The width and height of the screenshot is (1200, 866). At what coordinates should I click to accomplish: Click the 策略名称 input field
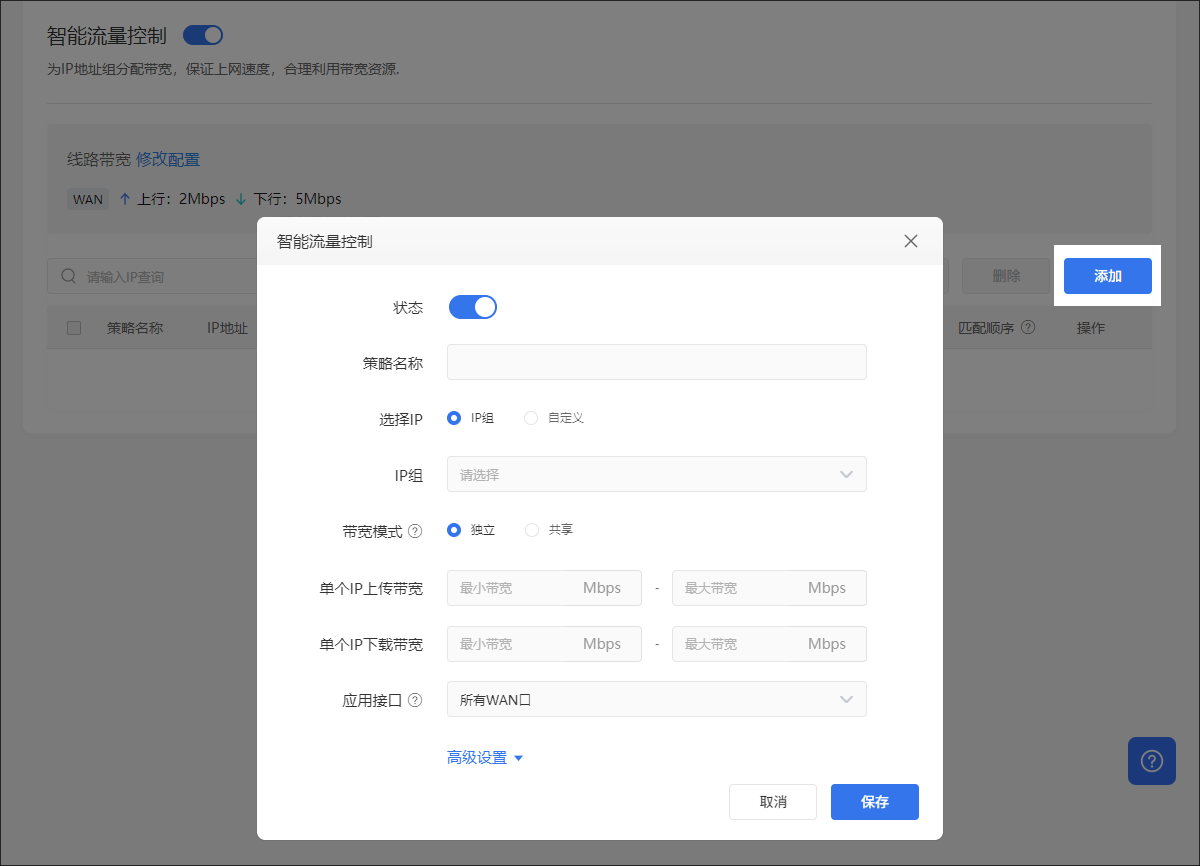coord(656,362)
